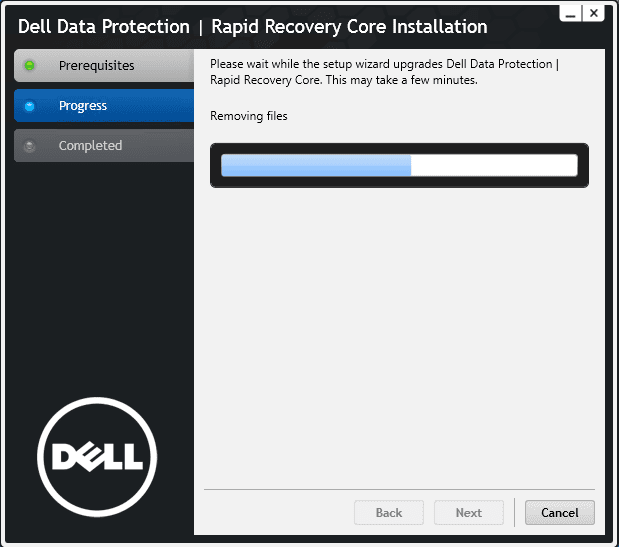
Task: Open the Progress step
Action: click(x=83, y=106)
